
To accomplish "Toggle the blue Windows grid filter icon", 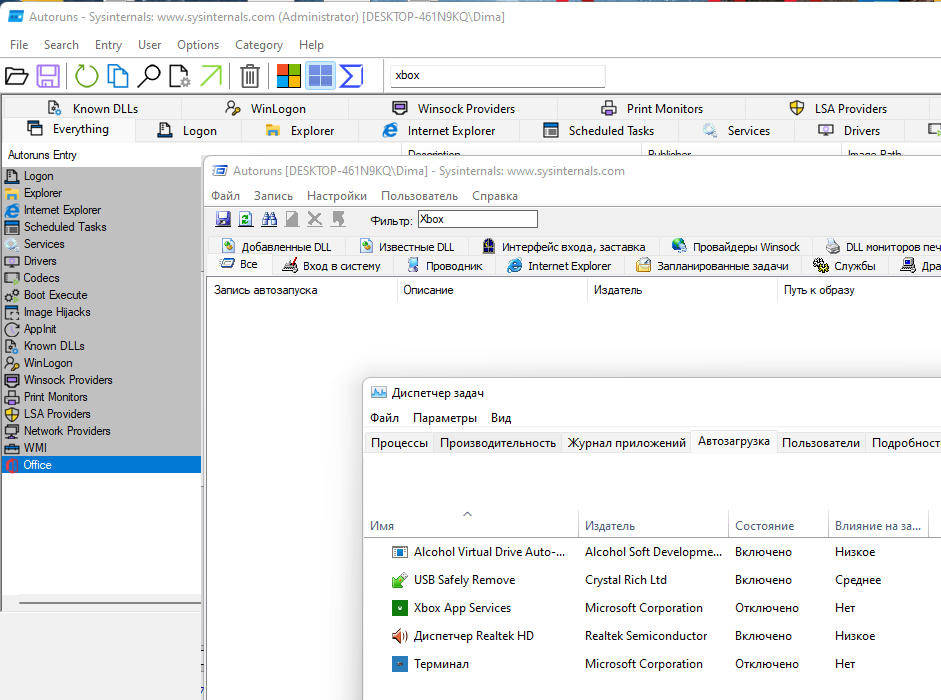I will pyautogui.click(x=320, y=76).
